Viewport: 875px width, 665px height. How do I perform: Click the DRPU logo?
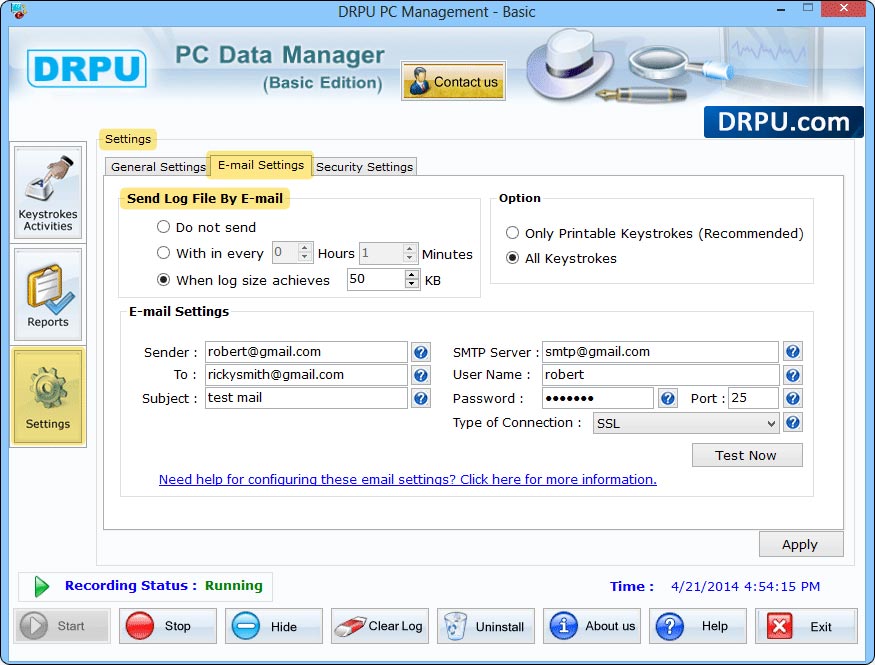coord(86,69)
